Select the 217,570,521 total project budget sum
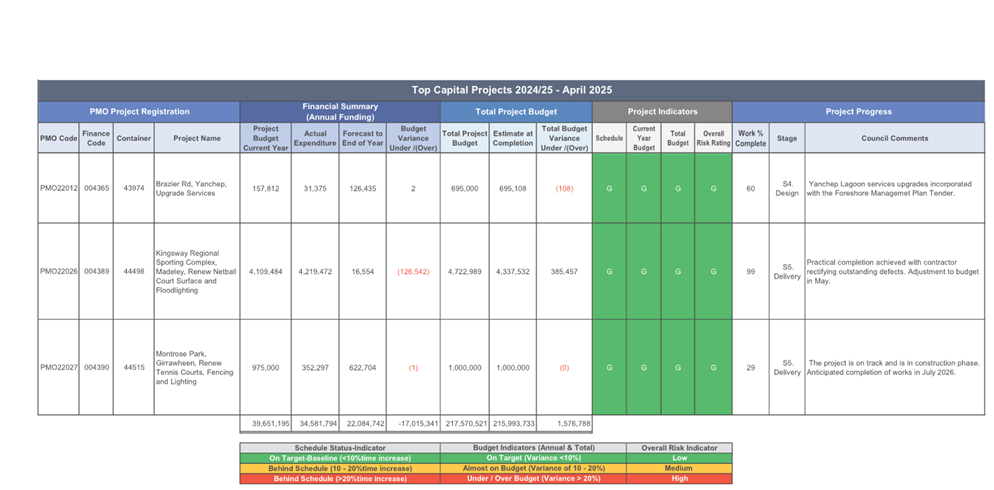994x490 pixels. pyautogui.click(x=464, y=424)
